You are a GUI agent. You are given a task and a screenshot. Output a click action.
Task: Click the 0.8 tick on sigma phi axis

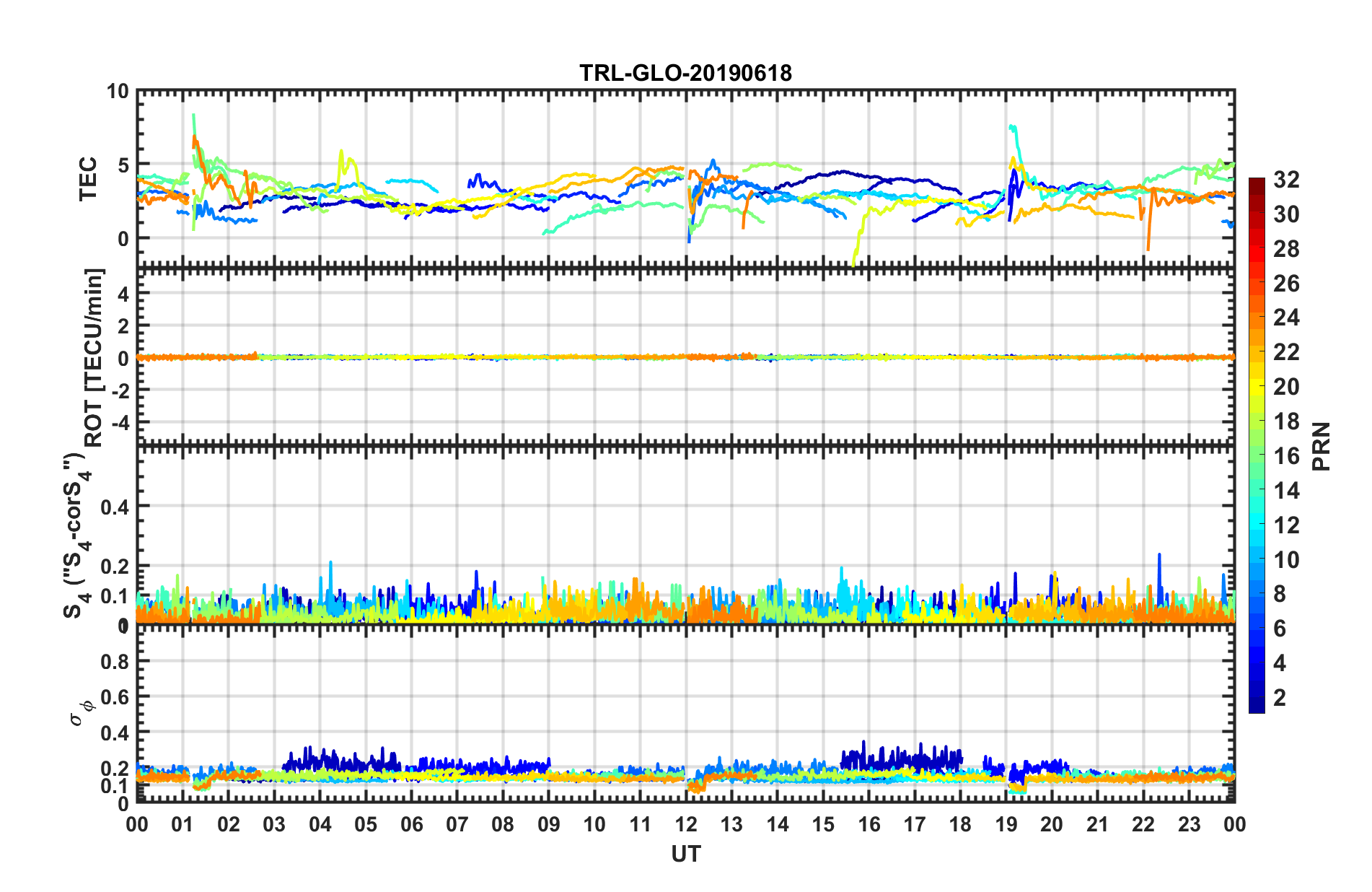(115, 662)
